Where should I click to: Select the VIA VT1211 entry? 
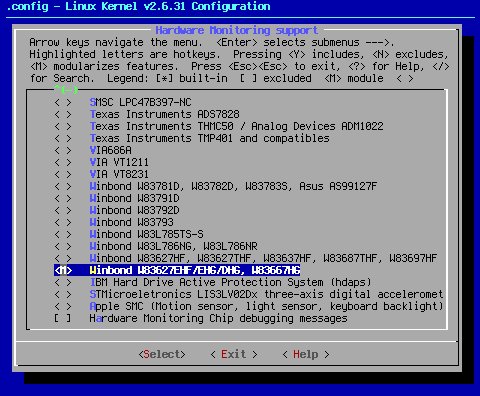click(x=119, y=162)
